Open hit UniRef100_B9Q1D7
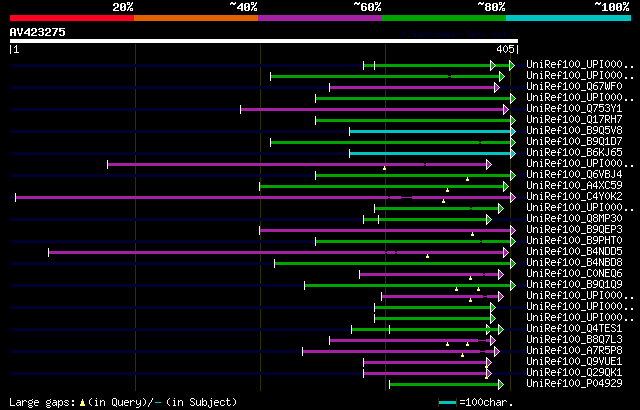This screenshot has height=410, width=640. point(574,142)
